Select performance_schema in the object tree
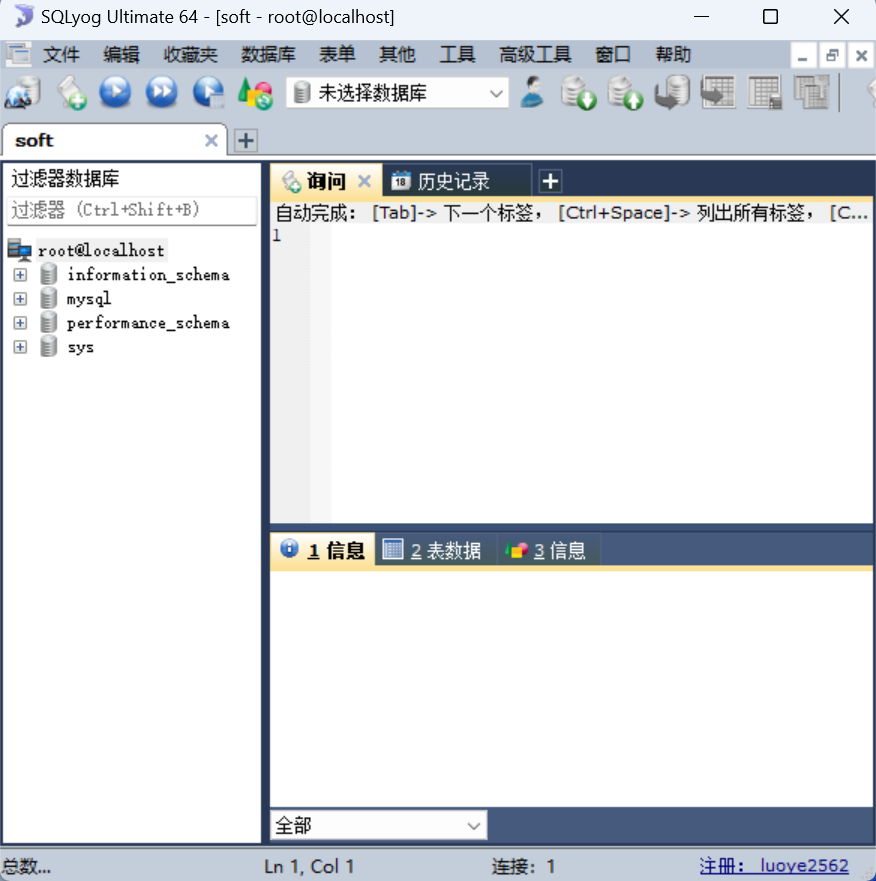876x881 pixels. point(147,323)
